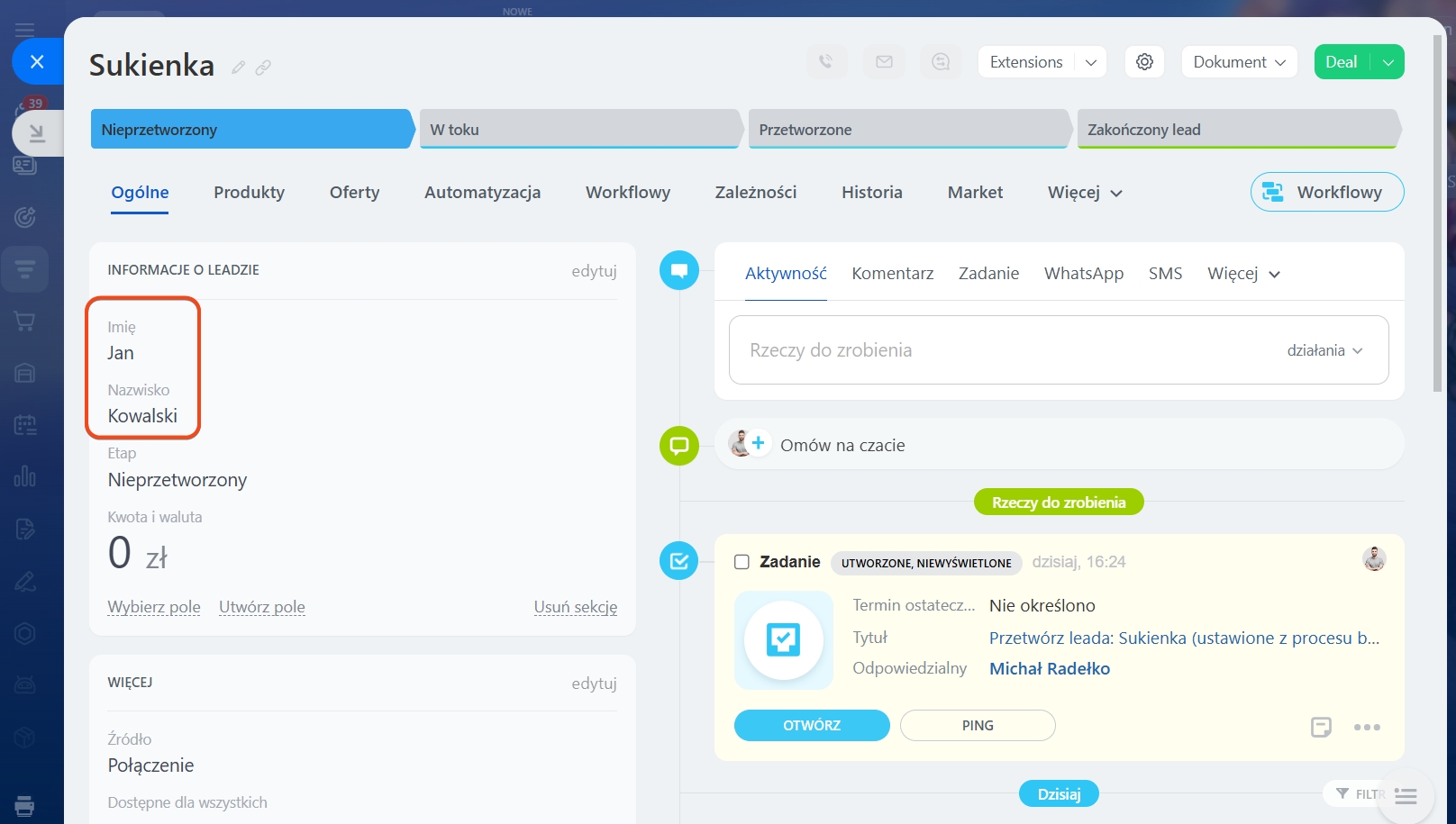Switch to the Produkty tab
The image size is (1456, 824).
(249, 193)
